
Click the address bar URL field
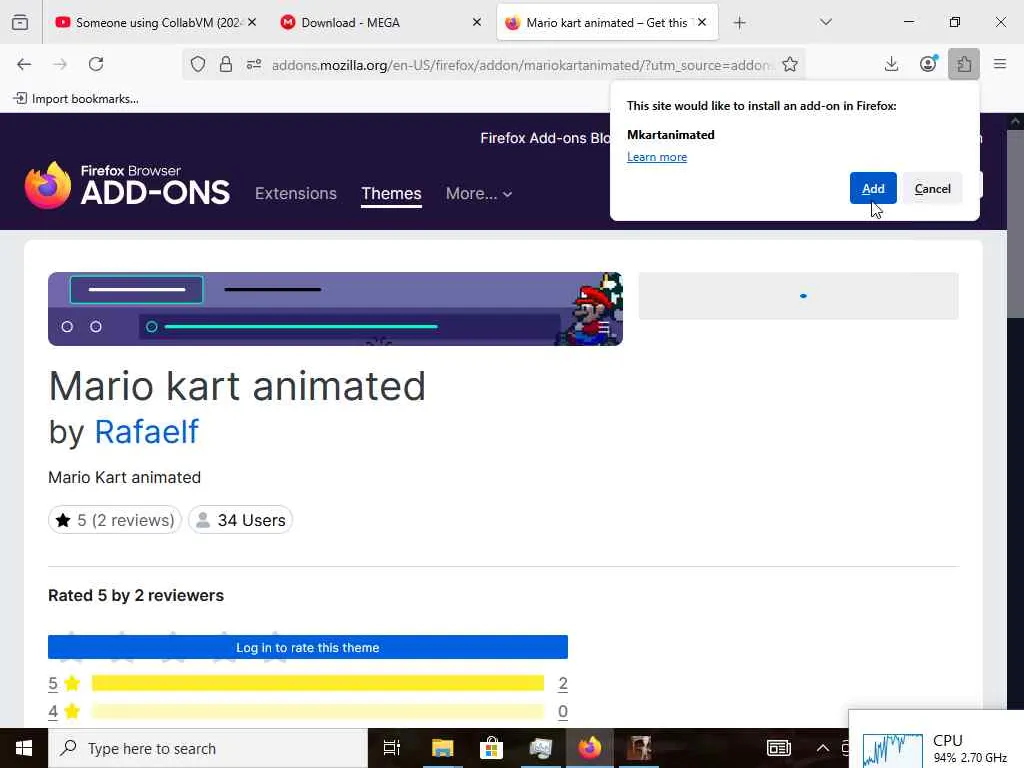pos(521,65)
